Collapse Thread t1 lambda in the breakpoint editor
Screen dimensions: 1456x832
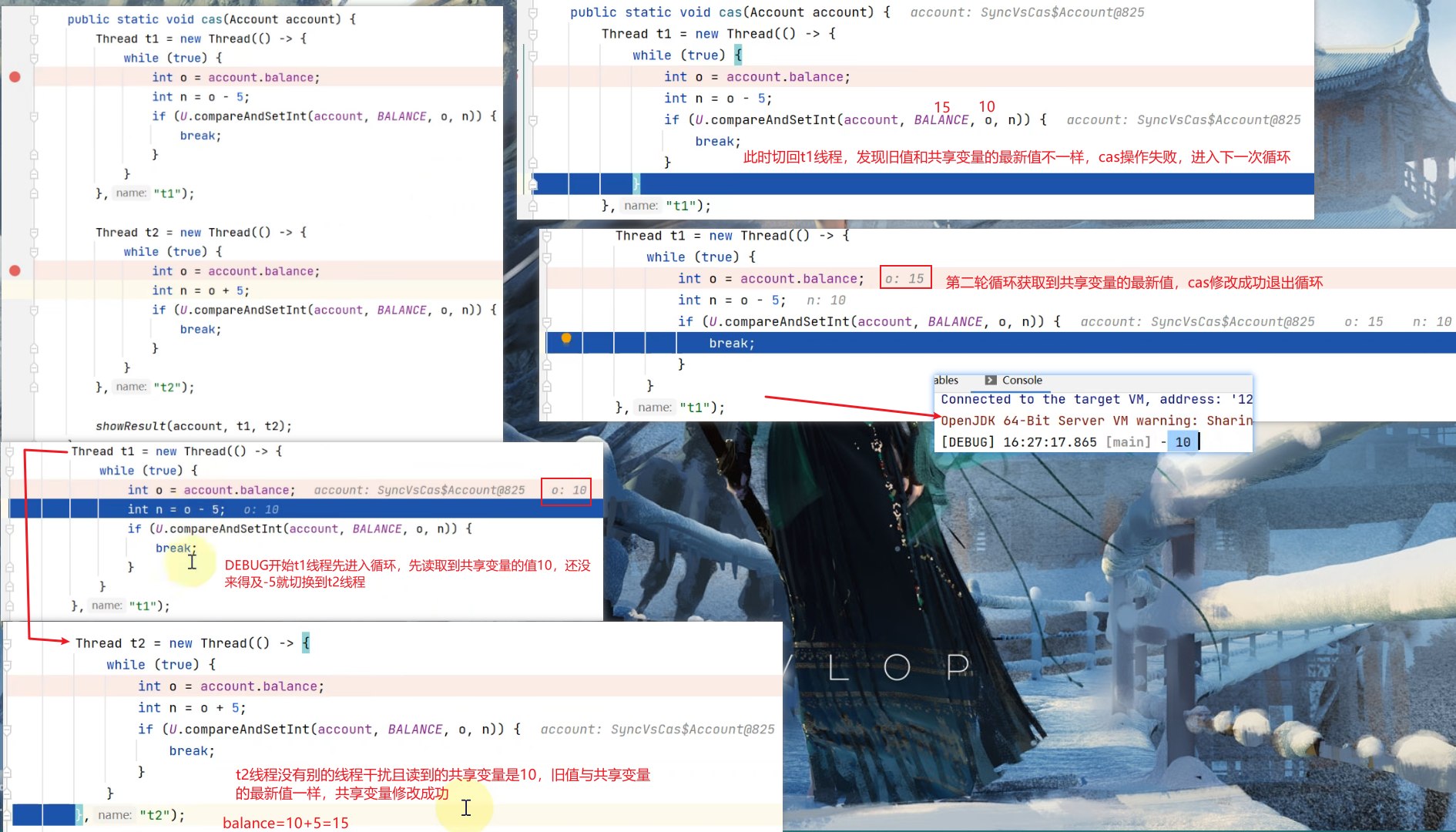point(34,39)
